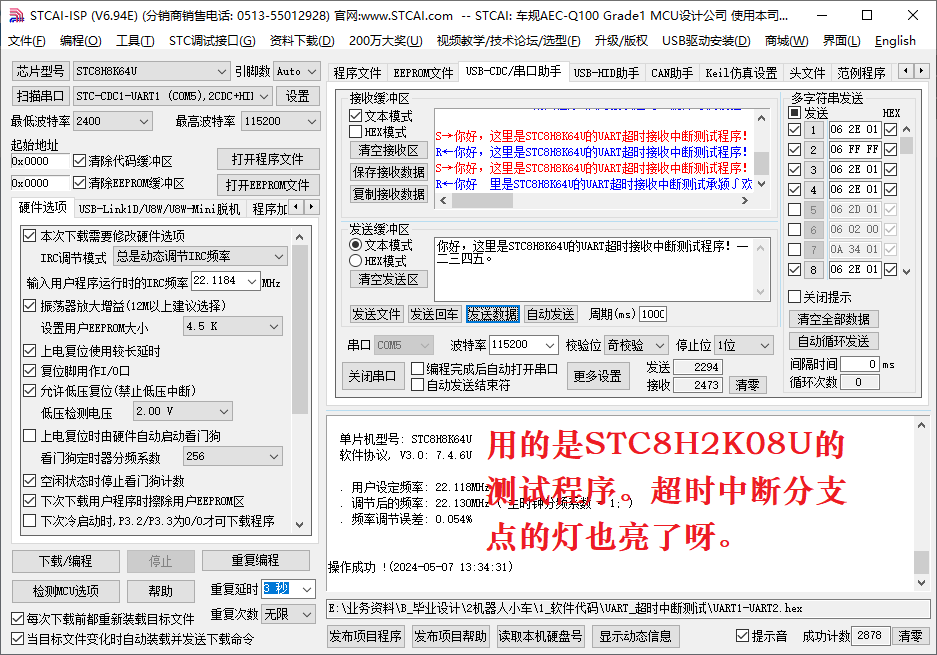Select HEX模式 radio in send buffer

(x=356, y=261)
